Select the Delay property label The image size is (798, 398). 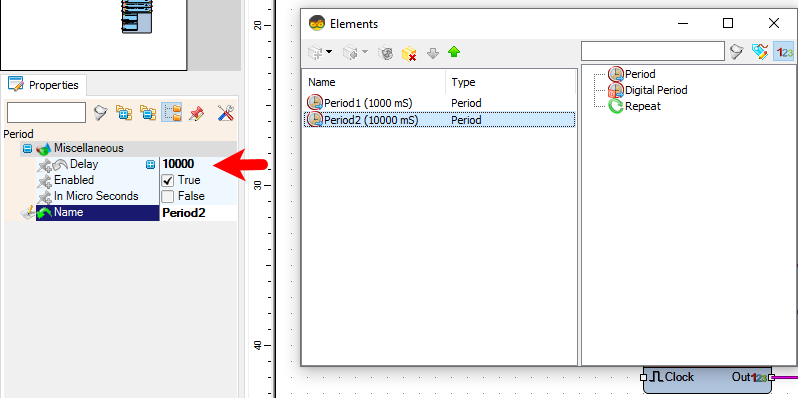(84, 164)
